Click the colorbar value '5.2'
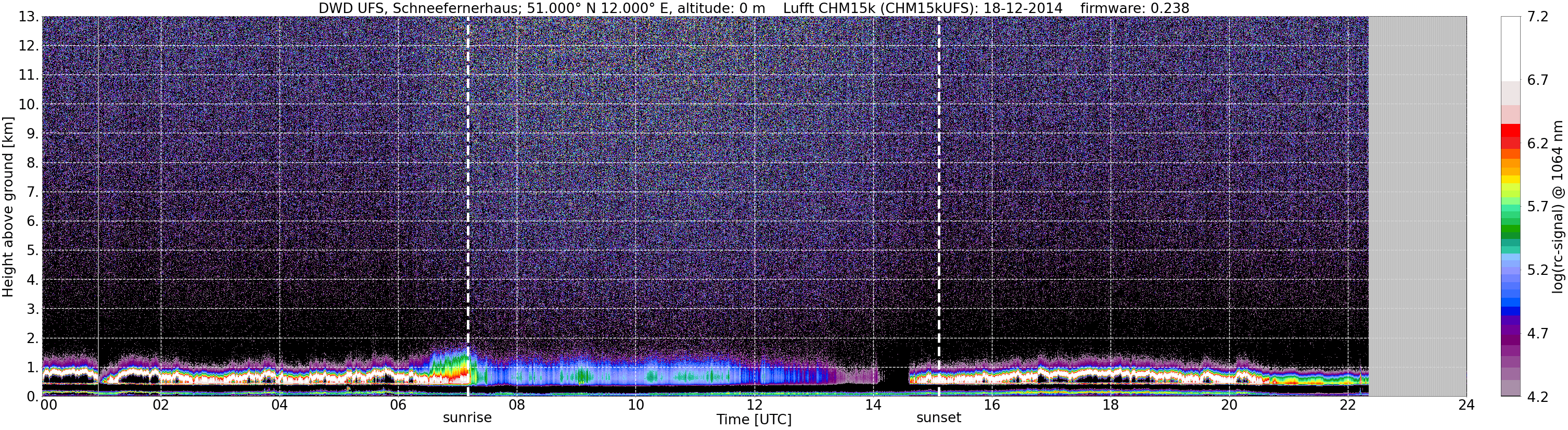 [1537, 270]
